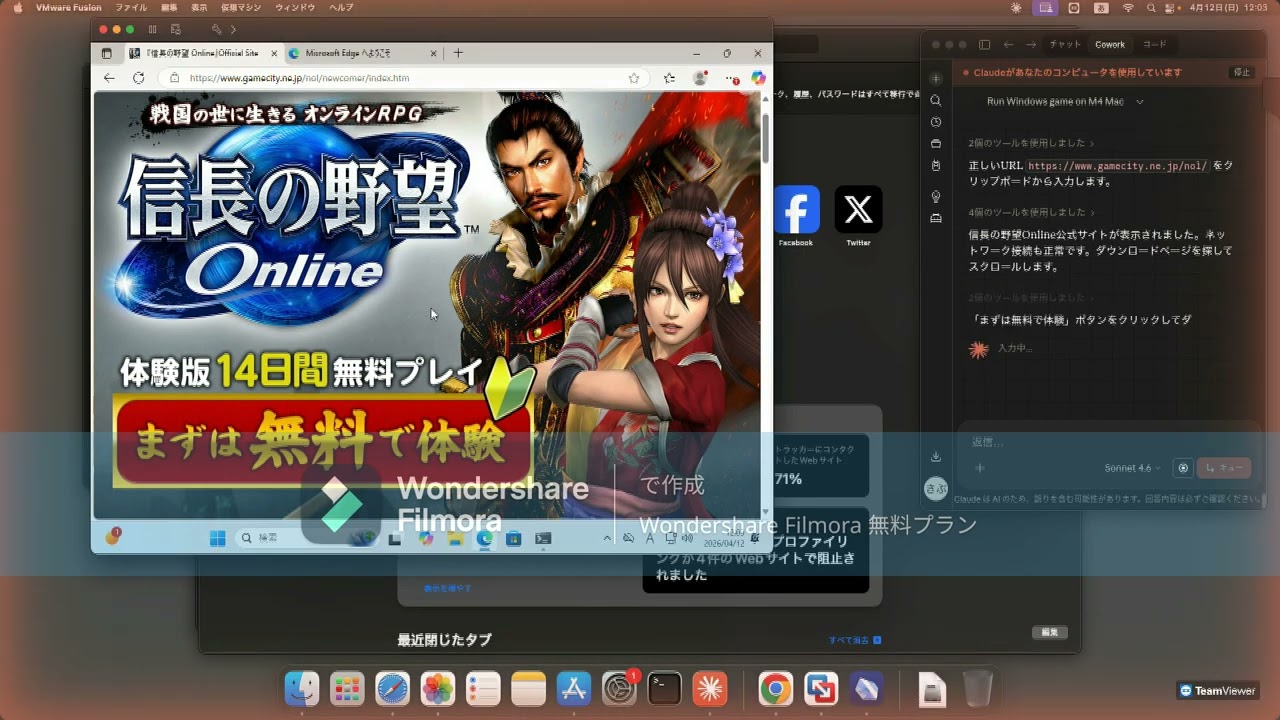Toggle Claude sidebar panel icon
This screenshot has width=1280, height=720.
(x=984, y=45)
